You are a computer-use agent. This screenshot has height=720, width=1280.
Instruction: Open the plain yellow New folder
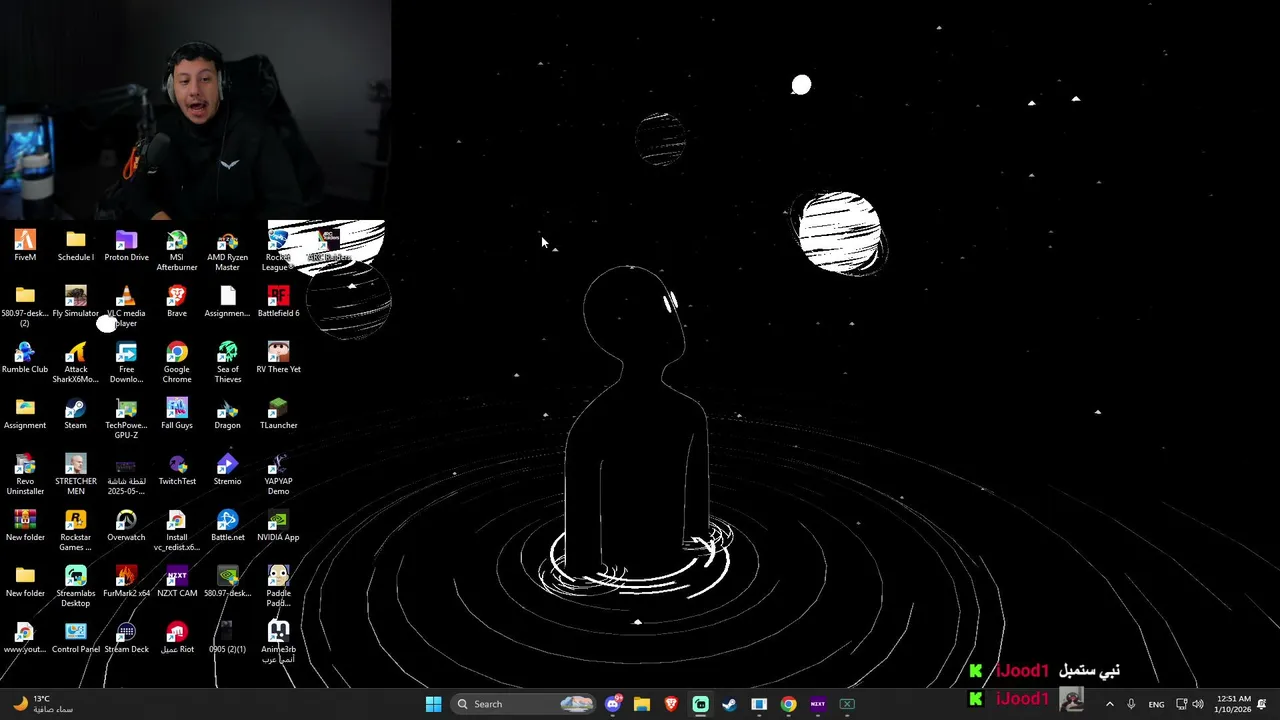(x=25, y=581)
